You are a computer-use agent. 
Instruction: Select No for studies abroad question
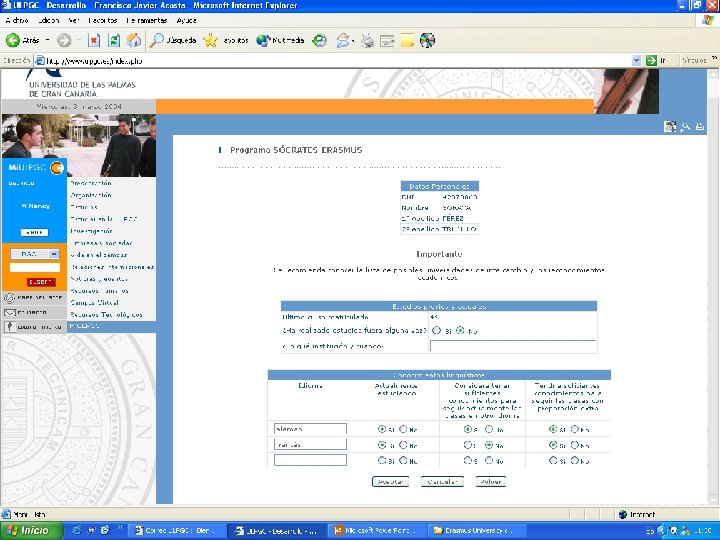point(461,330)
